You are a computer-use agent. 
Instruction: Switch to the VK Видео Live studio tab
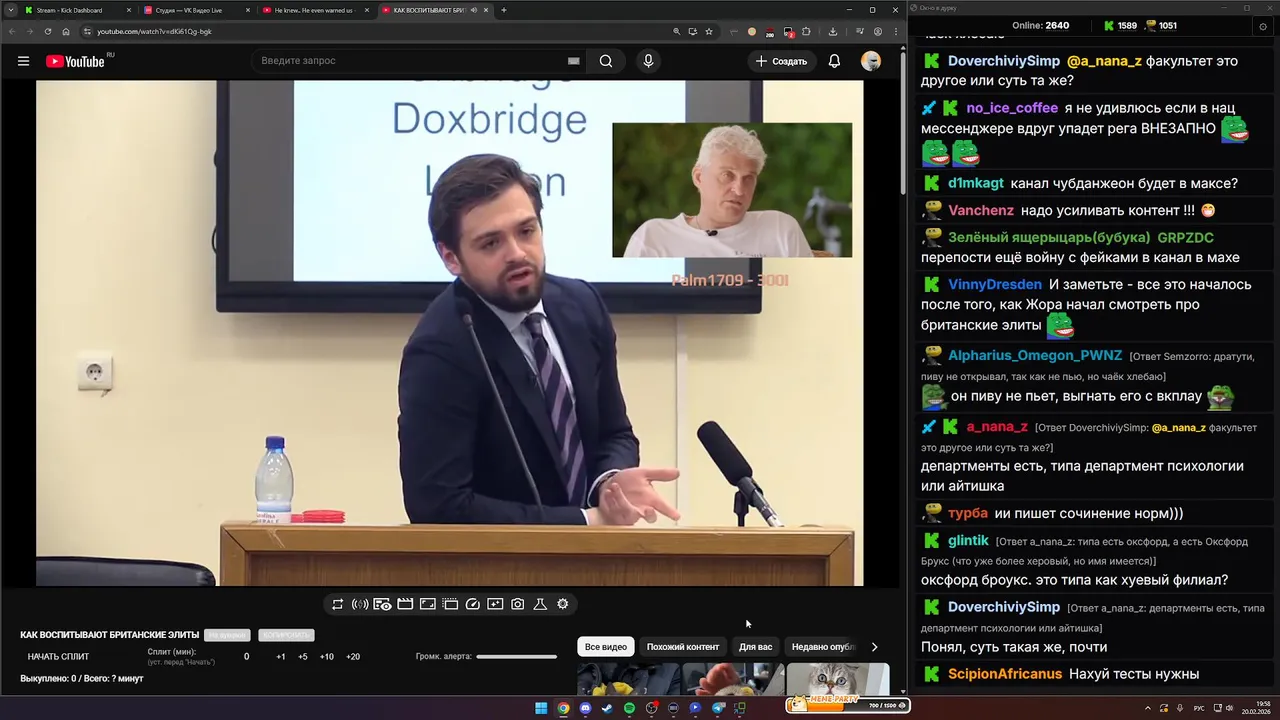(x=196, y=10)
